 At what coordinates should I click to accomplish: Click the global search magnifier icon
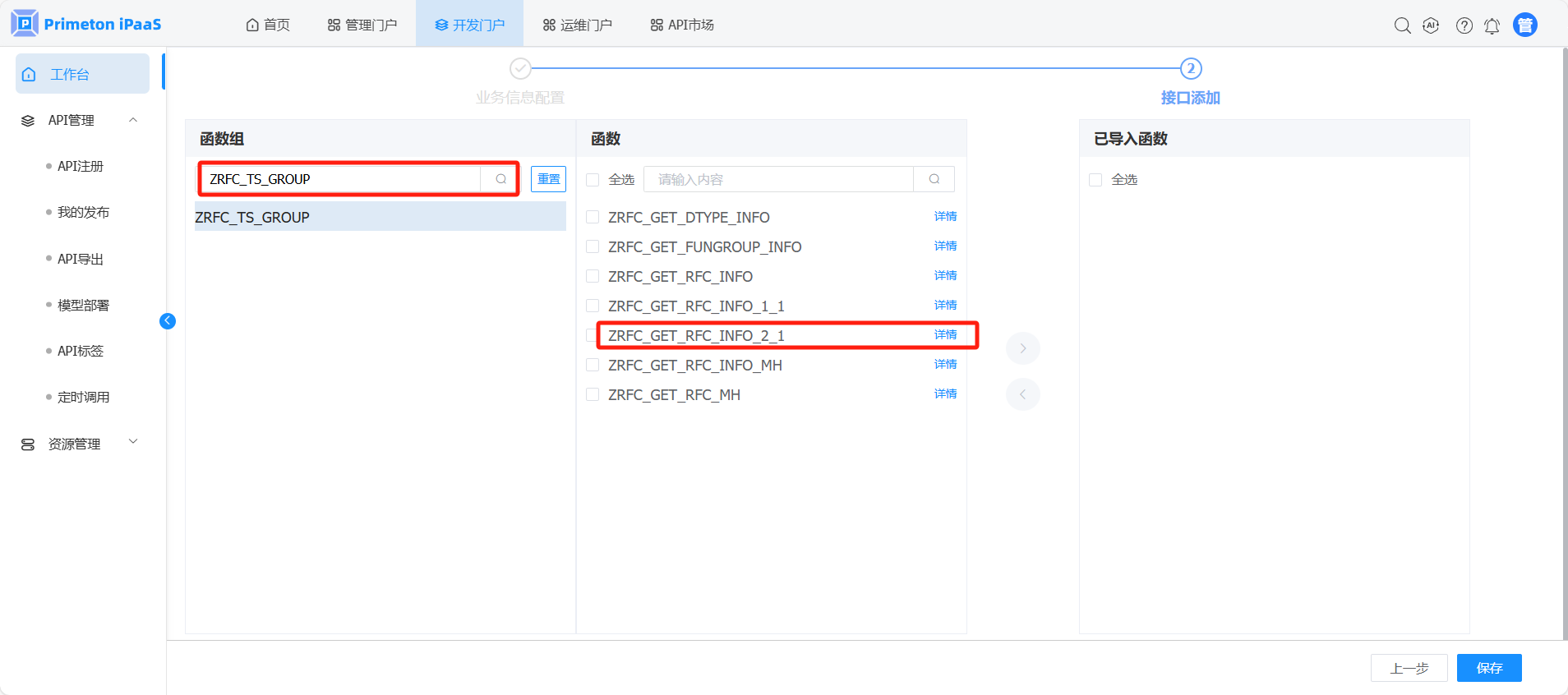pos(1402,25)
